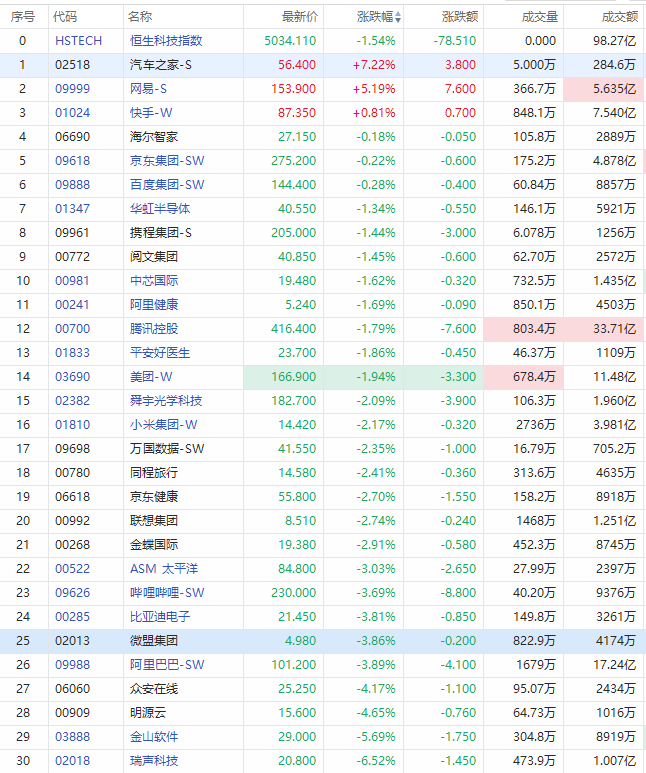Click the sort arrow beside 涨跌幅
Screen dimensions: 646x773
pos(399,17)
